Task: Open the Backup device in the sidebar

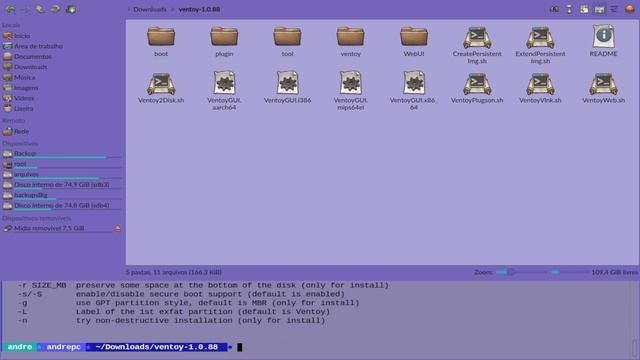Action: [x=62, y=153]
